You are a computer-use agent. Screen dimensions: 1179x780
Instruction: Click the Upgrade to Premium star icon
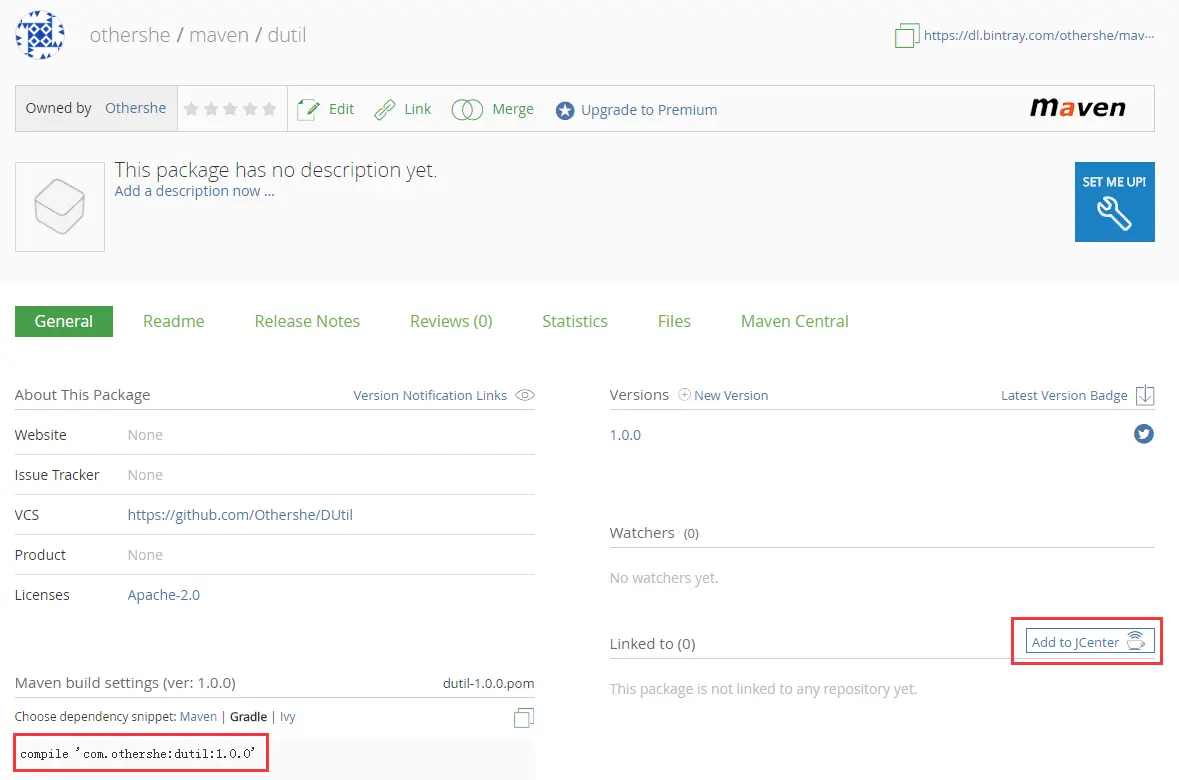tap(565, 111)
